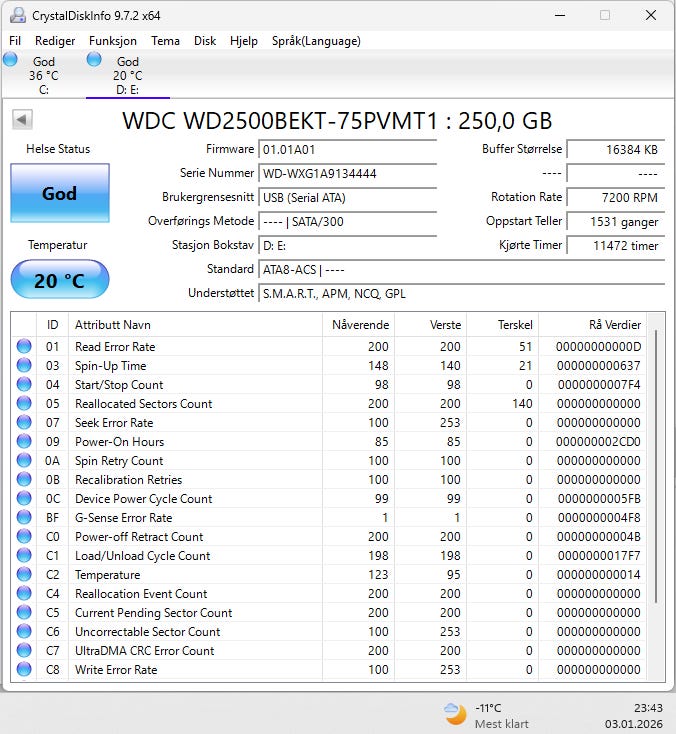
Task: Click the Serie Nummer value field
Action: (x=347, y=173)
